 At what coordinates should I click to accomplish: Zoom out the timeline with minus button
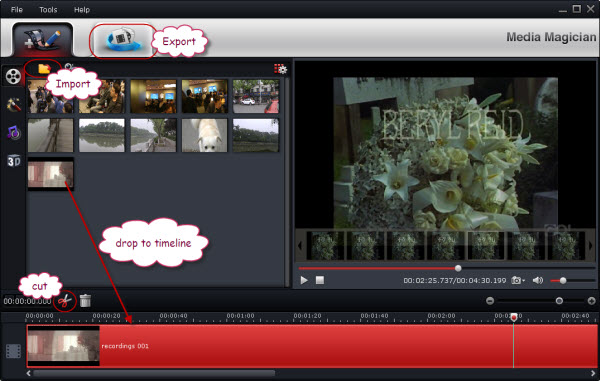[x=490, y=301]
